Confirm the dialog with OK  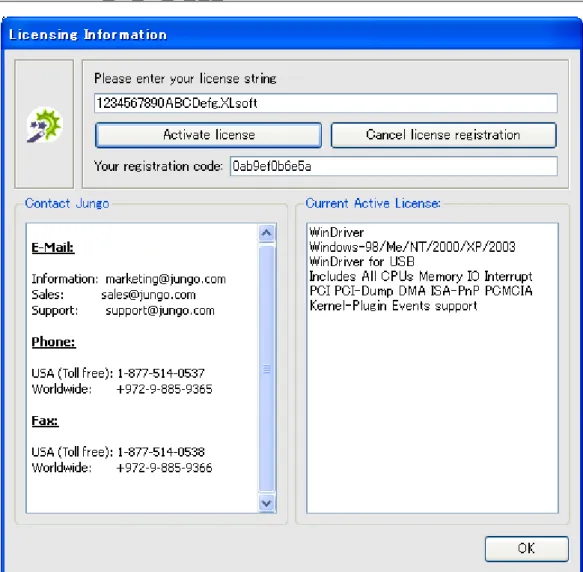tap(526, 549)
